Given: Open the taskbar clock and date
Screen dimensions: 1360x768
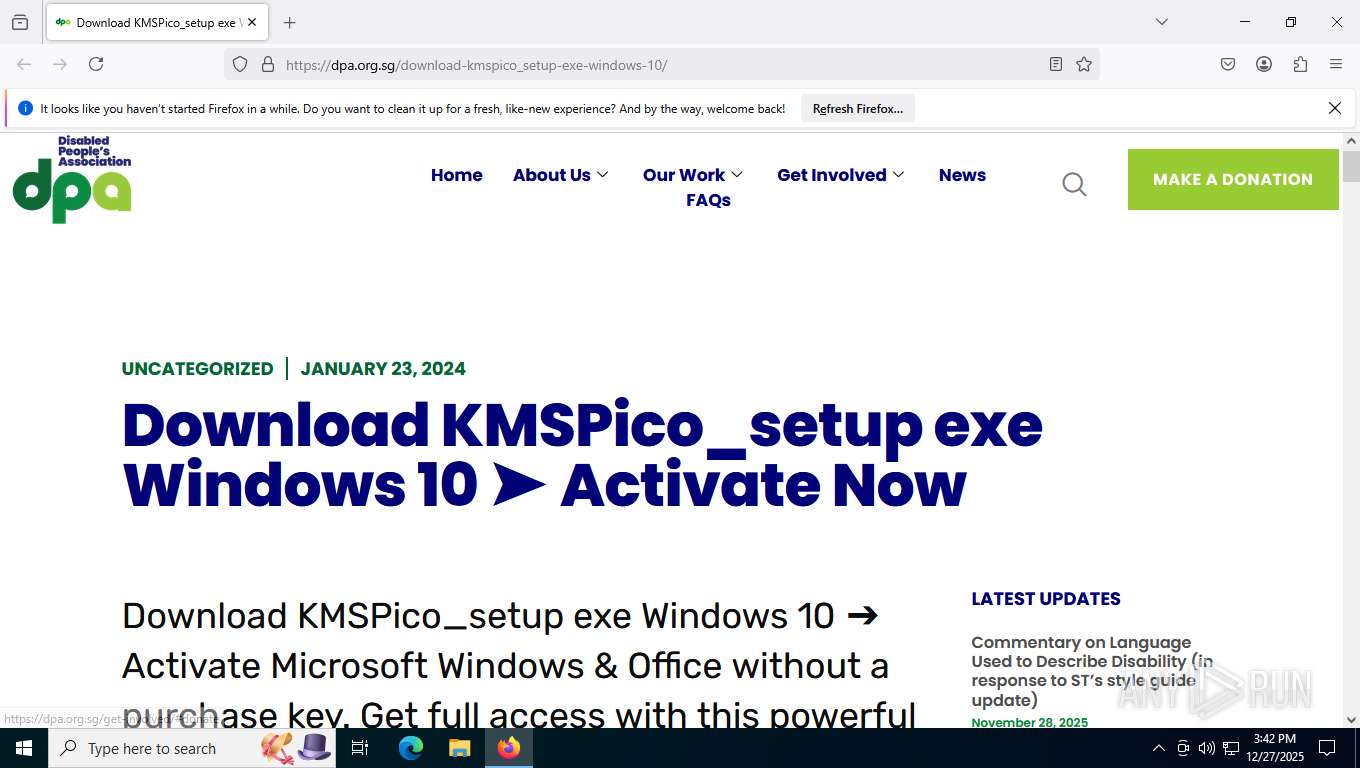Looking at the screenshot, I should pos(1274,748).
